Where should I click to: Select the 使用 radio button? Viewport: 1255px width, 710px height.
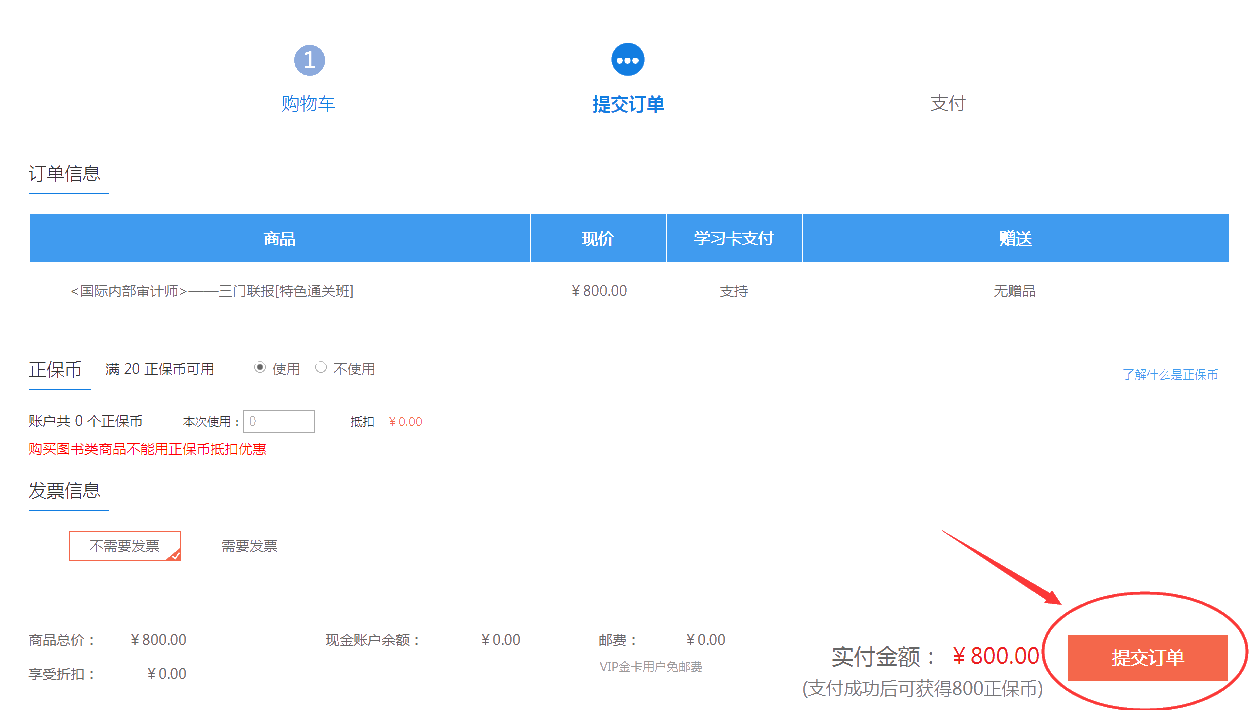coord(261,368)
